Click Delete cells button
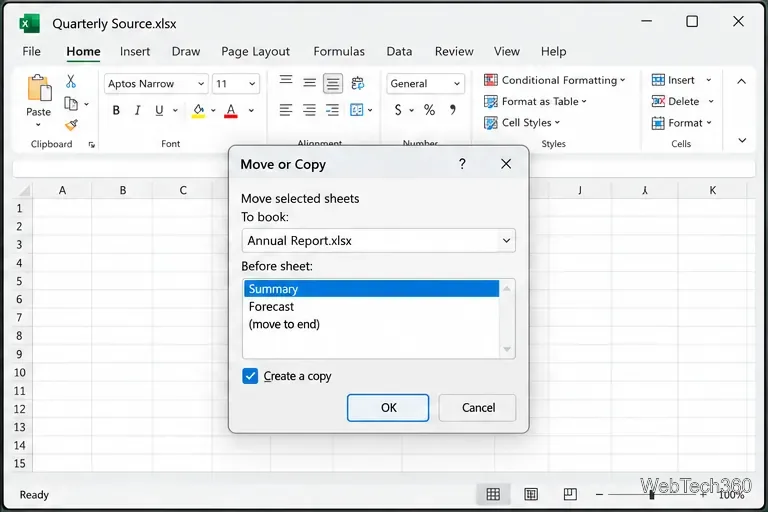Viewport: 768px width, 512px height. (675, 101)
